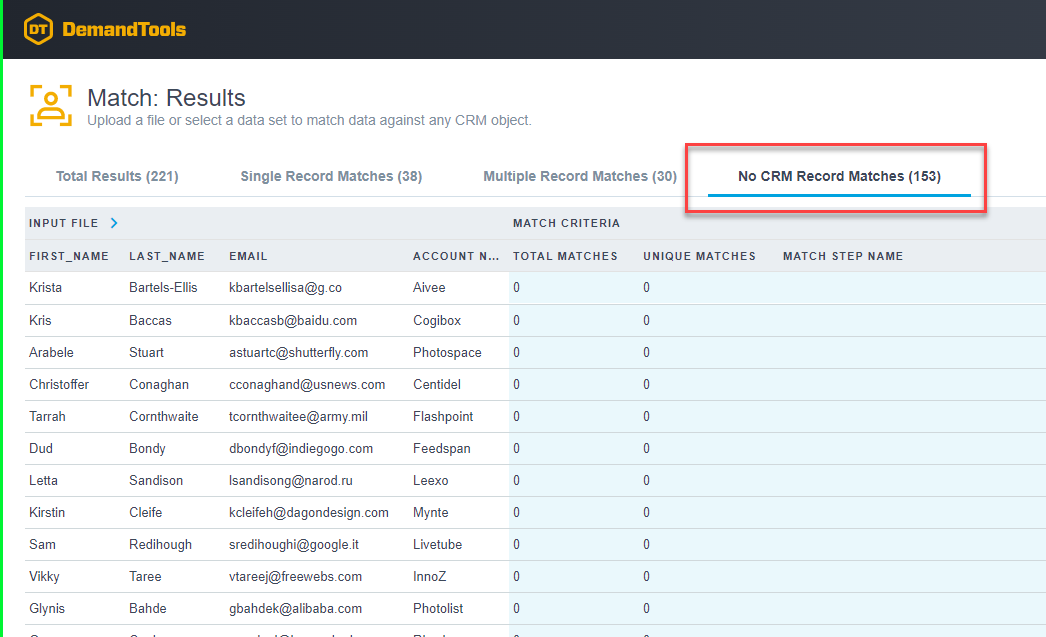The height and width of the screenshot is (637, 1046).
Task: Switch to the Total Results (221) tab
Action: point(117,176)
